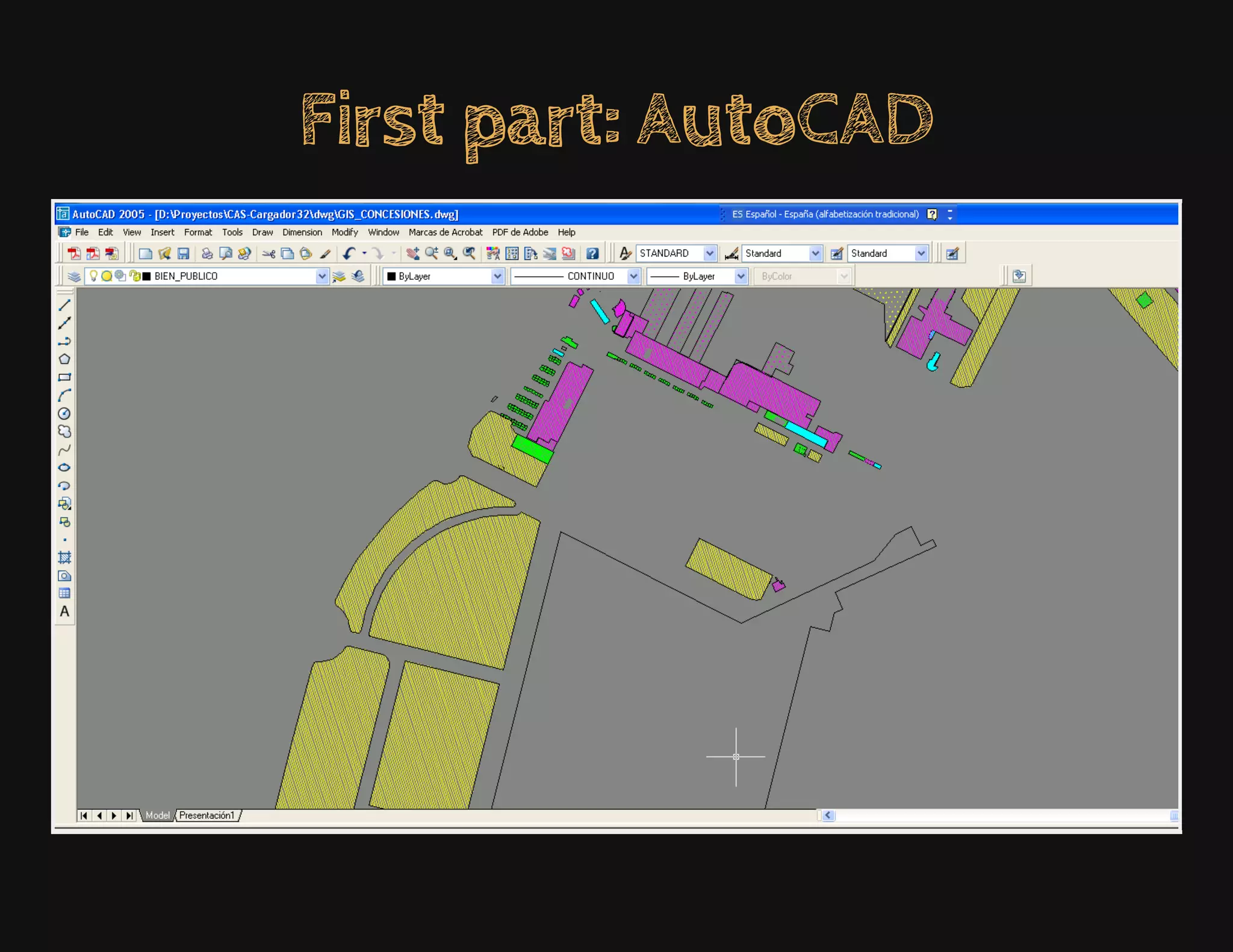
Task: Select the Multiline Text tool
Action: tap(64, 611)
